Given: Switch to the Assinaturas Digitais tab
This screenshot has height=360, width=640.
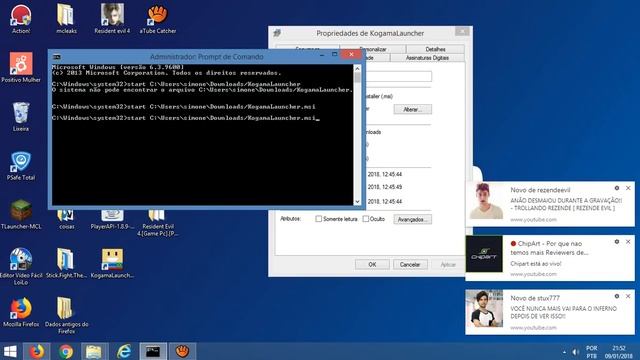Looking at the screenshot, I should click(427, 58).
